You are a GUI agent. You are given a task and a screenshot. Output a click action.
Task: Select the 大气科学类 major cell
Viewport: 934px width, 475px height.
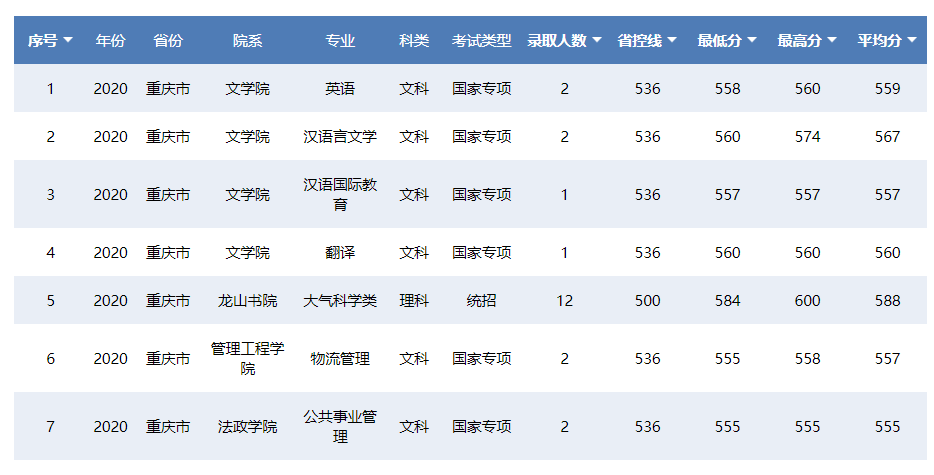tap(340, 301)
